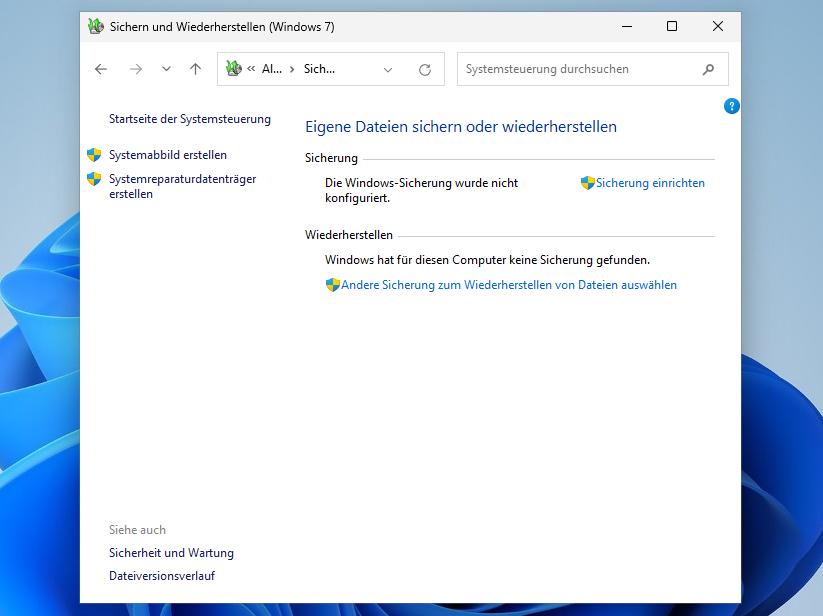Open help via the blue question mark

click(731, 106)
